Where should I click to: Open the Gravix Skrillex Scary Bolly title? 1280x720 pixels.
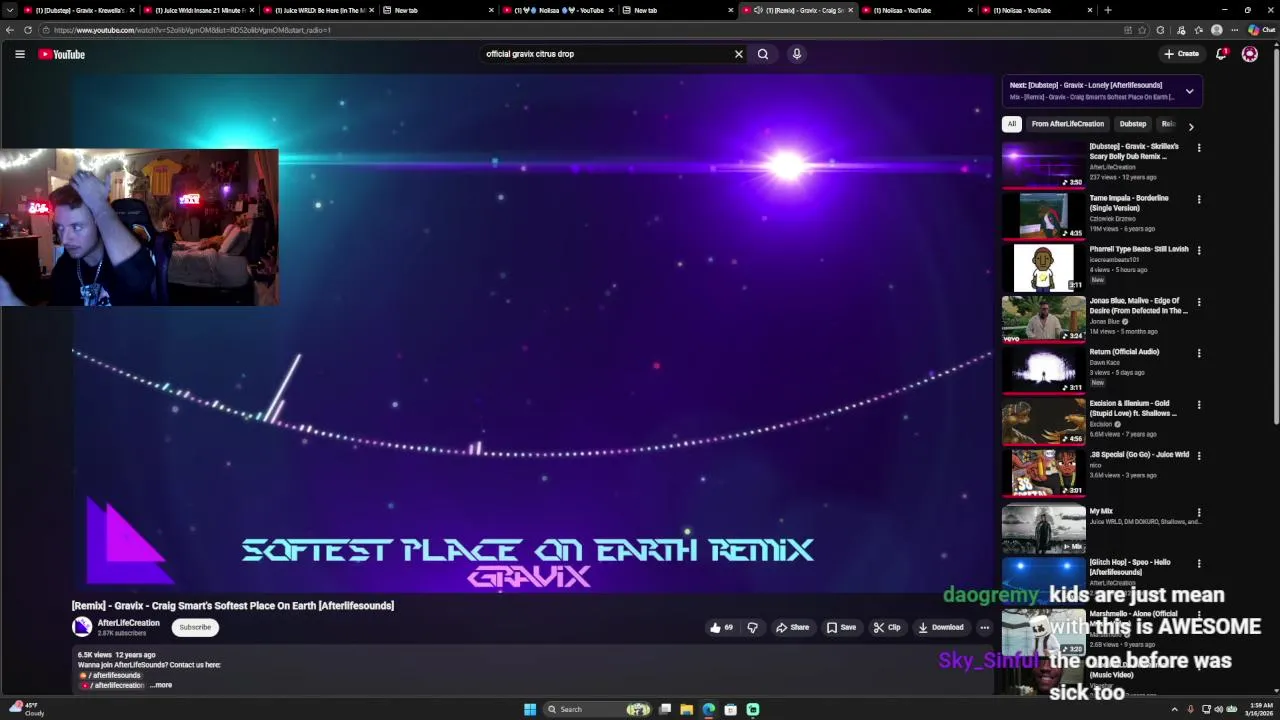coord(1135,151)
